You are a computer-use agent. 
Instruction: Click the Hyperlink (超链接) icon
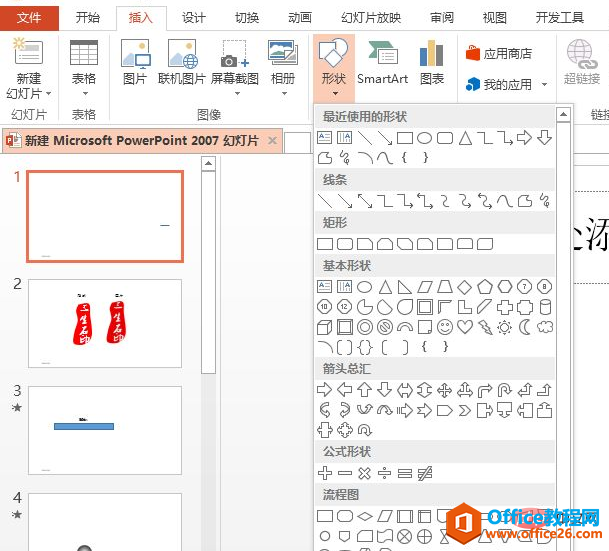[x=581, y=54]
